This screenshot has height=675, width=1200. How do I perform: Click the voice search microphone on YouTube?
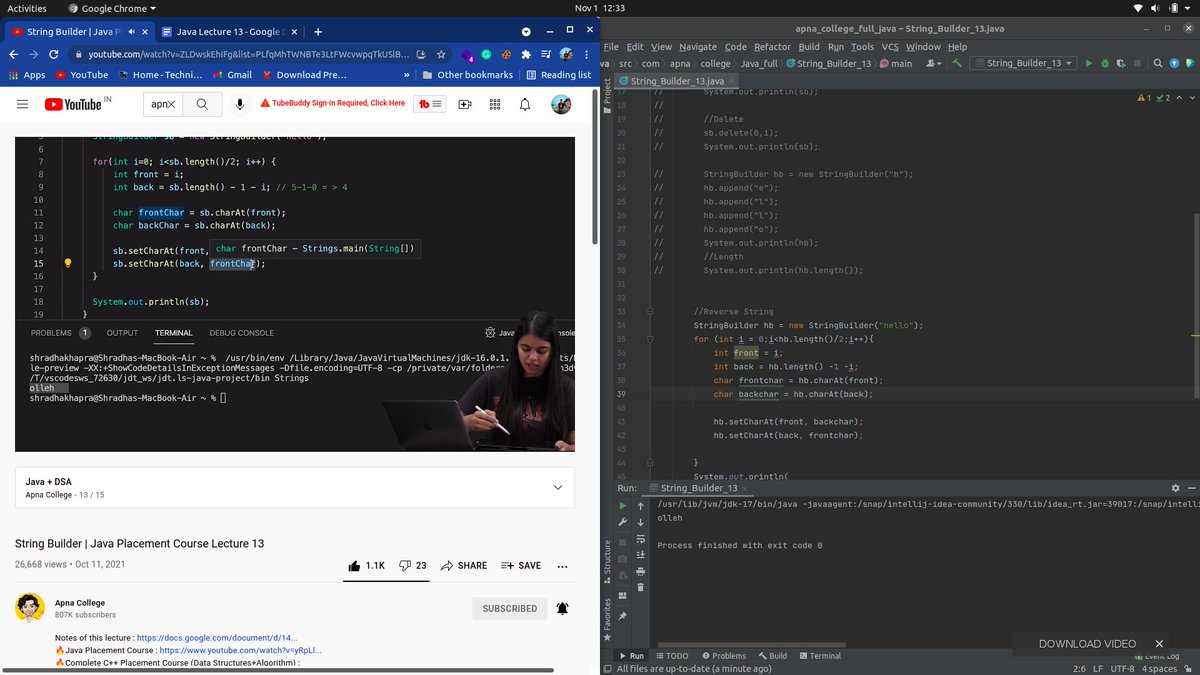click(x=240, y=104)
